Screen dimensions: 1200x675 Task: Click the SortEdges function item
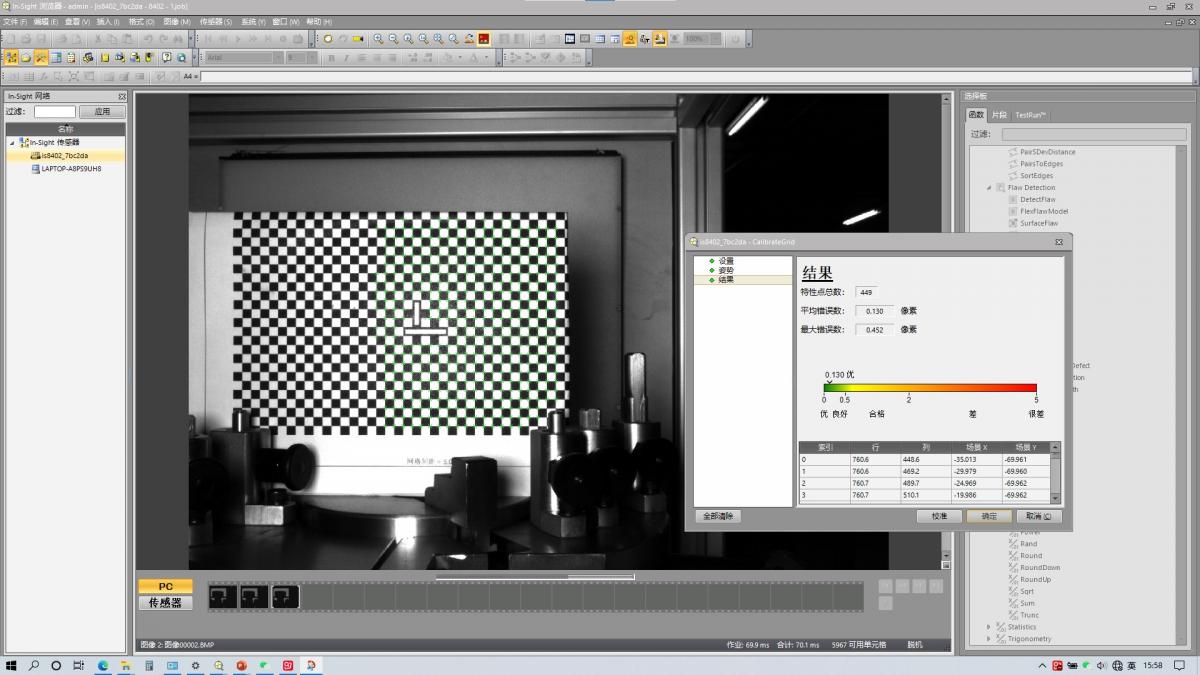[x=1037, y=176]
